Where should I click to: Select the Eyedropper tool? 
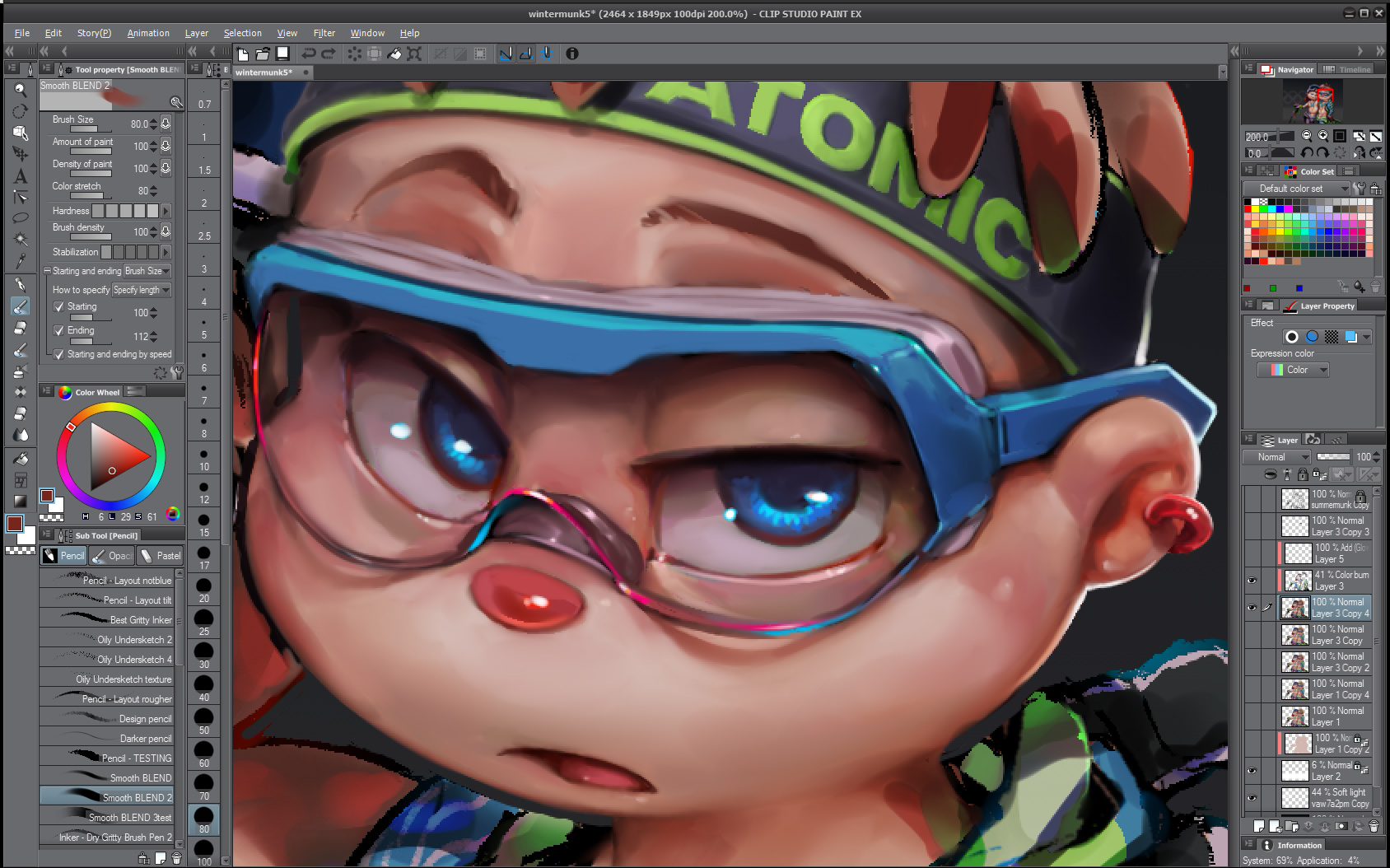(21, 261)
